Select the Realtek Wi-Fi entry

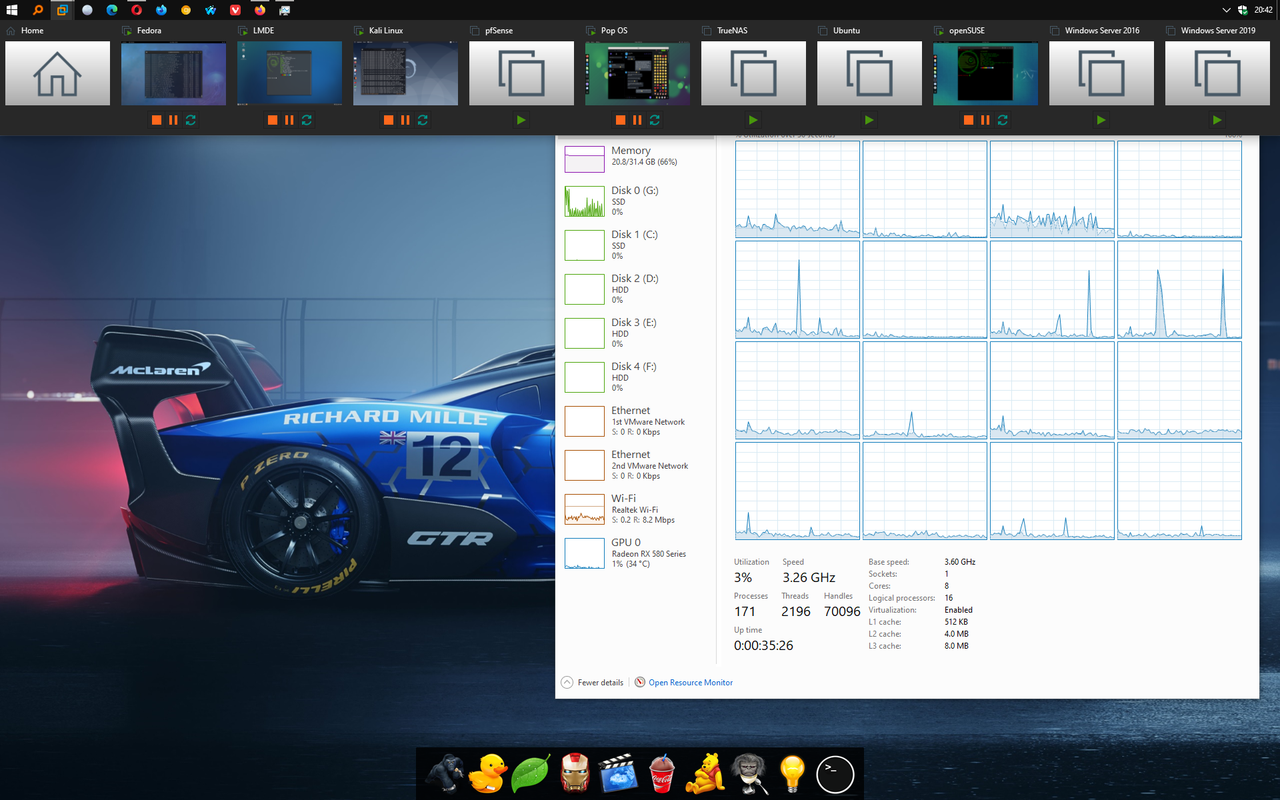pyautogui.click(x=635, y=509)
